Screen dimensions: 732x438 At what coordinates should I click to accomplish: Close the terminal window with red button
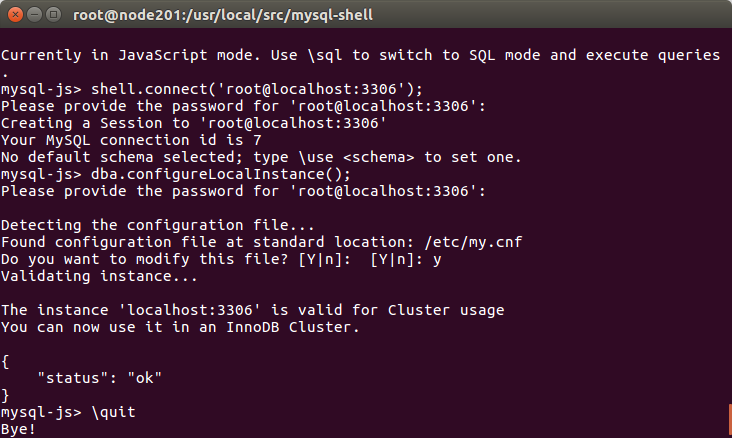pos(15,15)
